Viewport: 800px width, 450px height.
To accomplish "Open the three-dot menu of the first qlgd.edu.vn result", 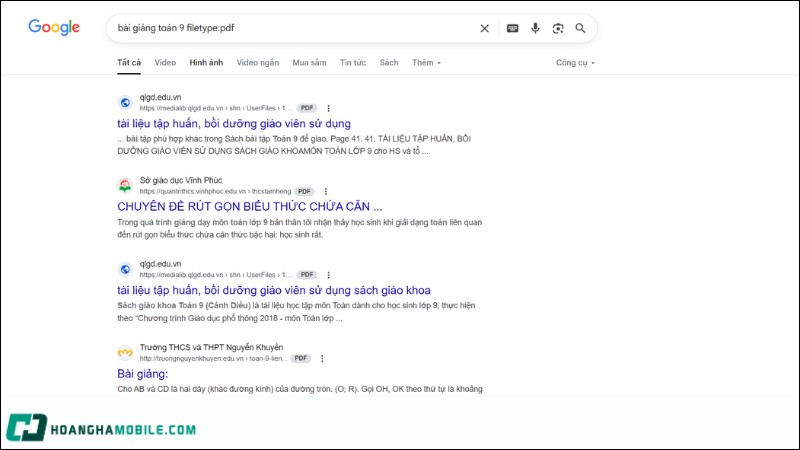I will 329,108.
